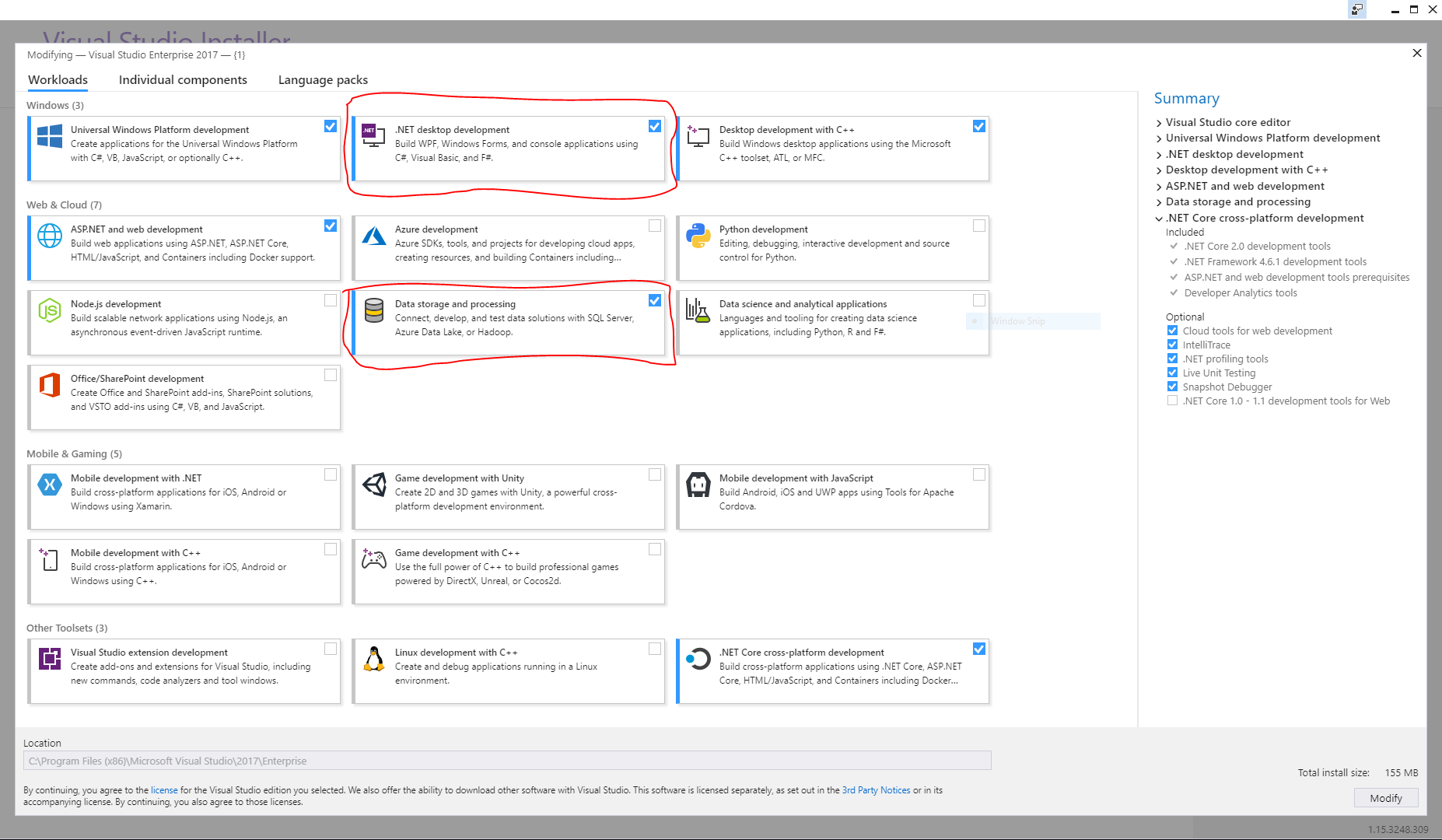
Task: Expand Universal Windows Platform development summary
Action: 1159,138
